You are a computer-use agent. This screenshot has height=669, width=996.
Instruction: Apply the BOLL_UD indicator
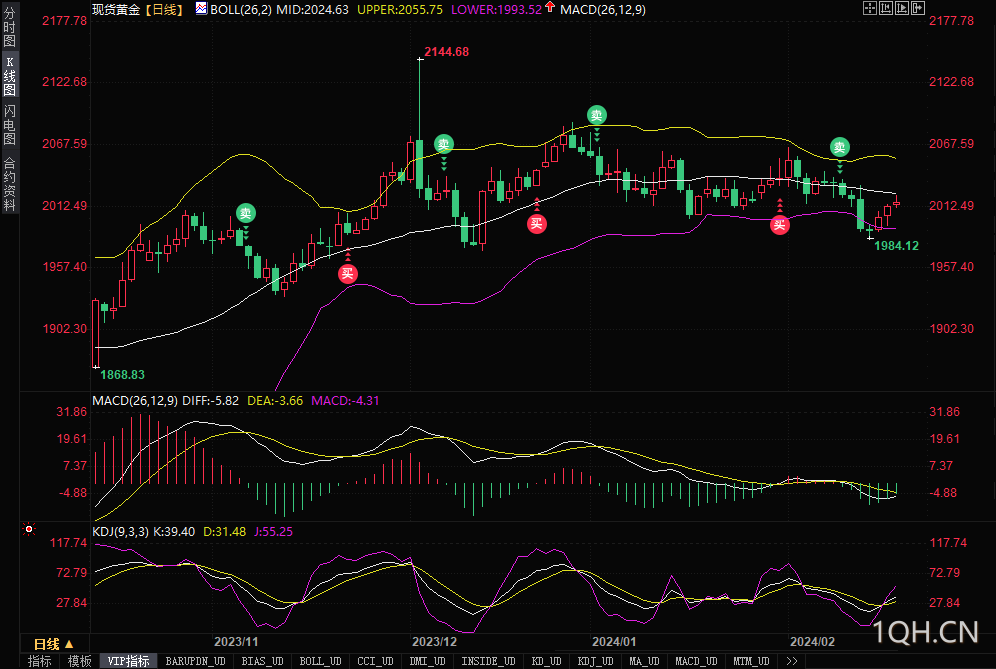click(x=320, y=661)
